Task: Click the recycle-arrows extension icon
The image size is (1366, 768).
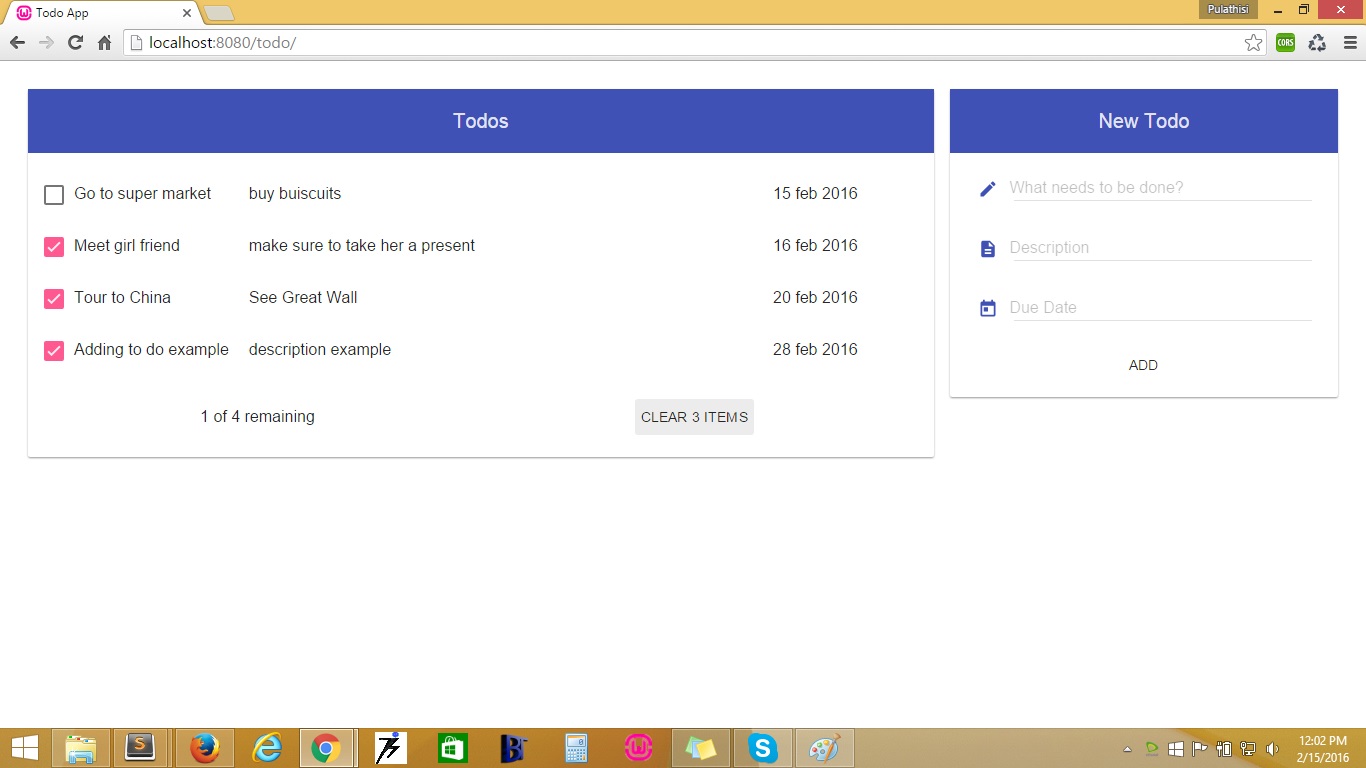Action: click(1317, 43)
